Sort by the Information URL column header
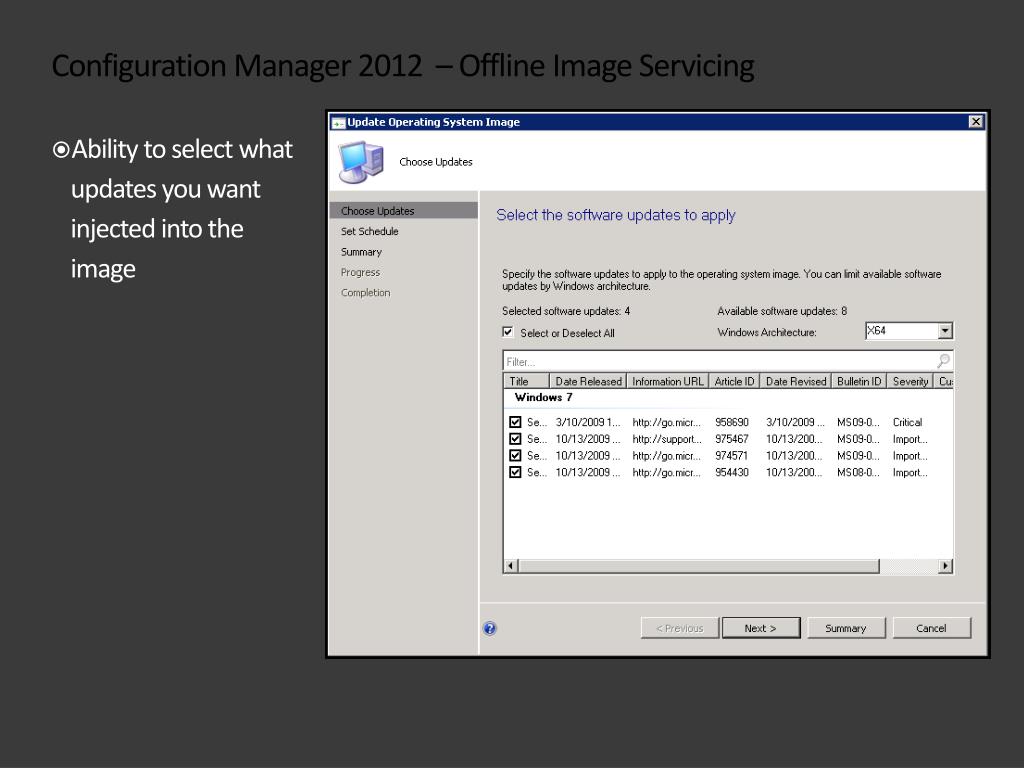The height and width of the screenshot is (768, 1024). point(667,381)
